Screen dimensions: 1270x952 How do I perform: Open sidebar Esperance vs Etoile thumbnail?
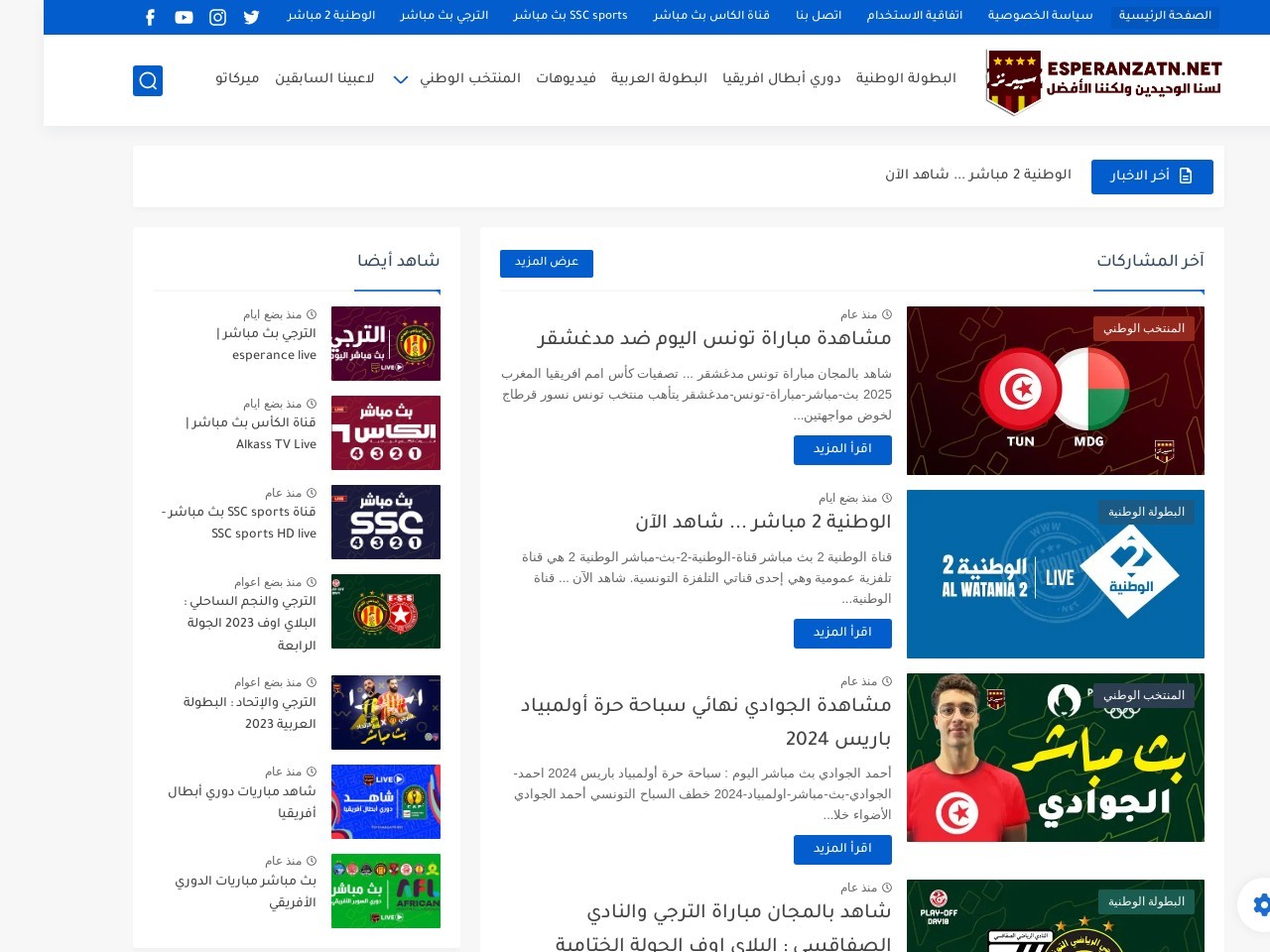(x=386, y=611)
